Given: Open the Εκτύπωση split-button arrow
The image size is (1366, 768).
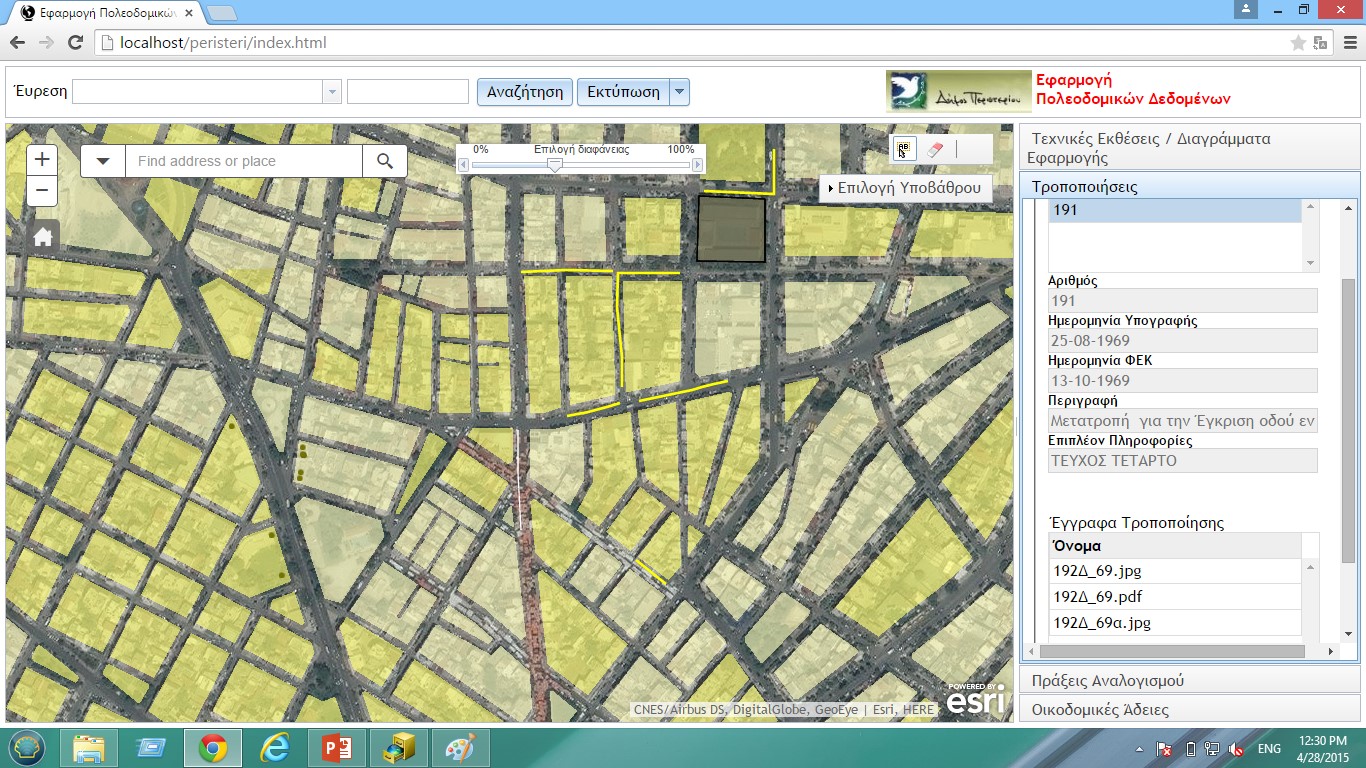Looking at the screenshot, I should click(679, 92).
